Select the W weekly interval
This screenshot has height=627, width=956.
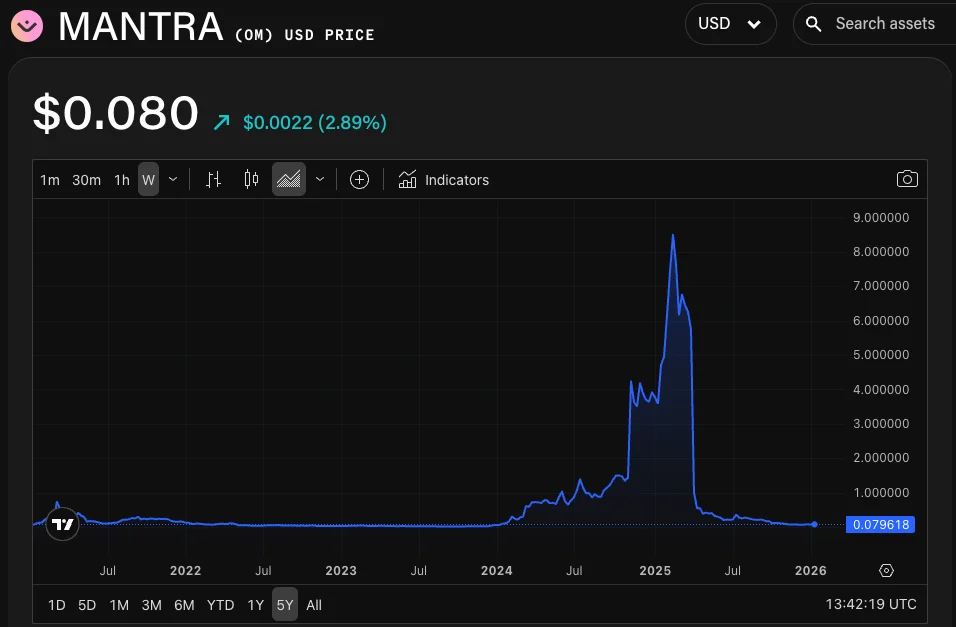point(148,180)
